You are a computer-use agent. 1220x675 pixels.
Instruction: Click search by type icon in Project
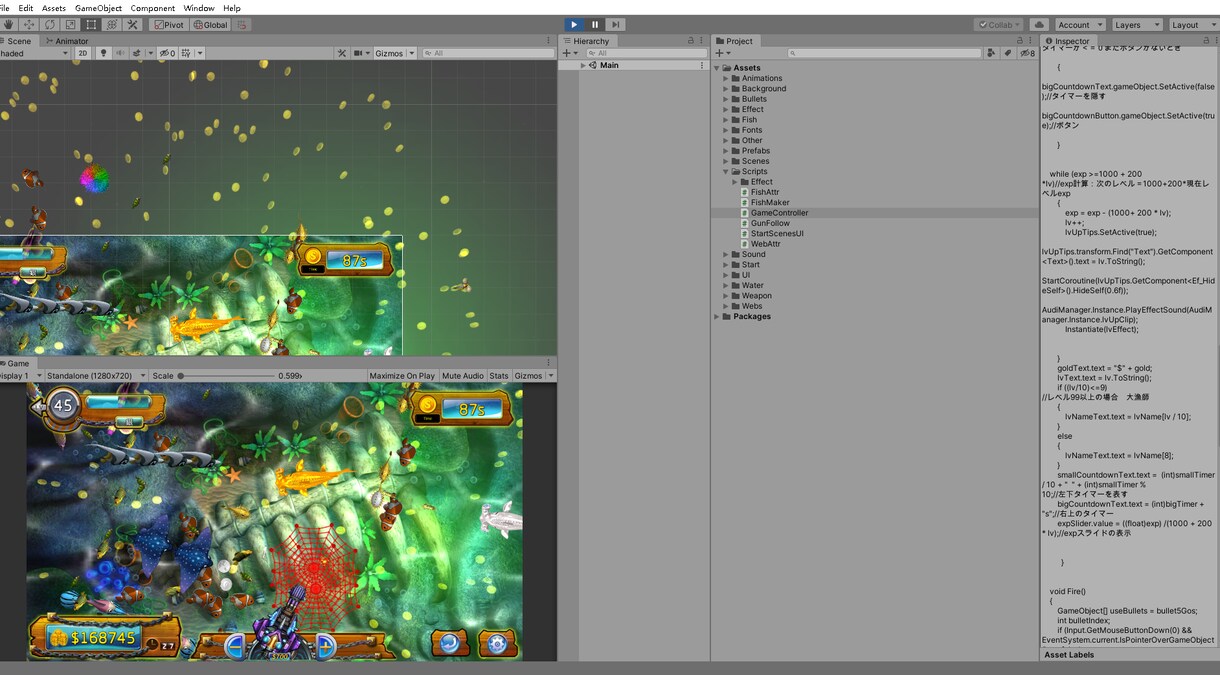[x=993, y=53]
